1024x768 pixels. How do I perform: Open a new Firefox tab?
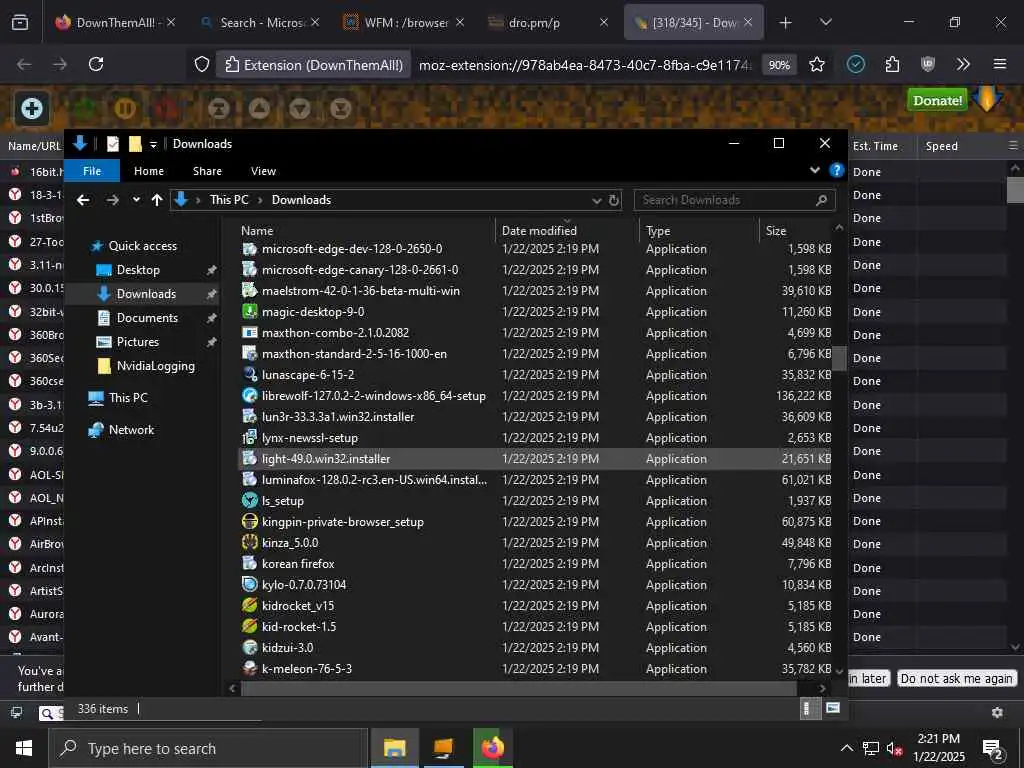[x=785, y=22]
